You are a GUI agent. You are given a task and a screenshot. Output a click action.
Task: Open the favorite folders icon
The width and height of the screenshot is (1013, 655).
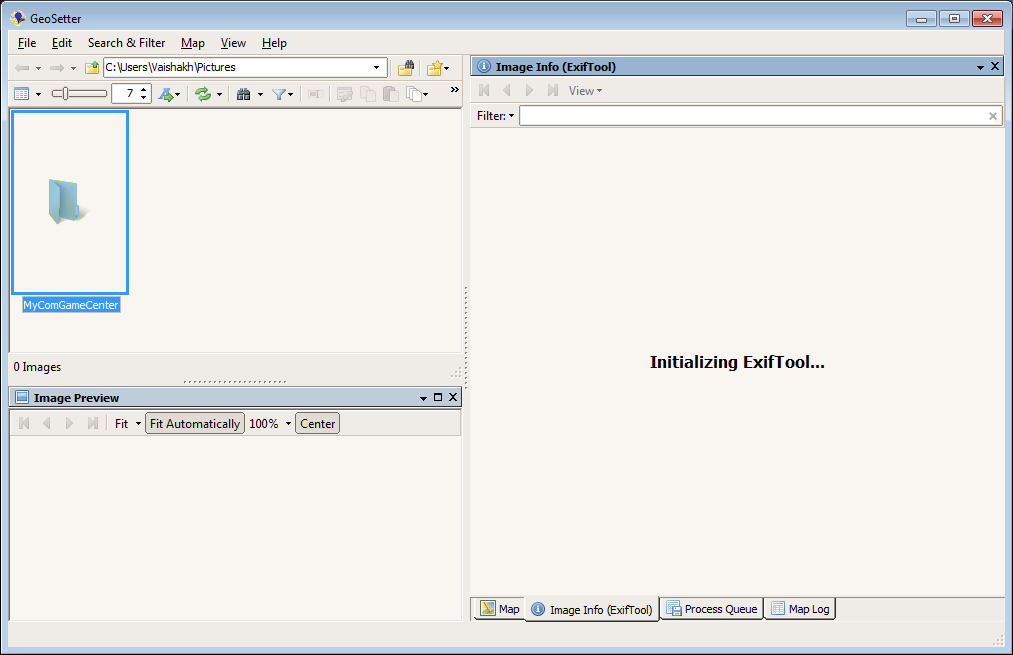pyautogui.click(x=435, y=67)
